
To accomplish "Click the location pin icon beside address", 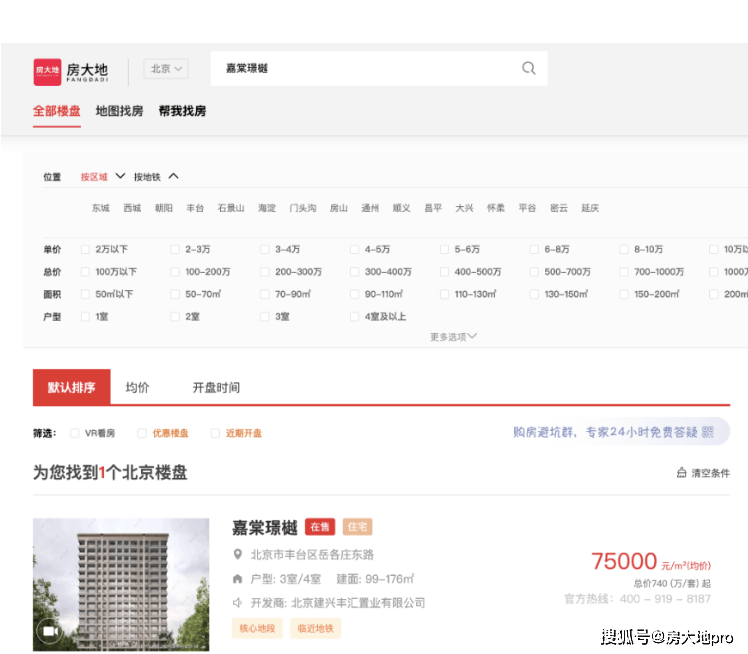I will click(x=238, y=554).
